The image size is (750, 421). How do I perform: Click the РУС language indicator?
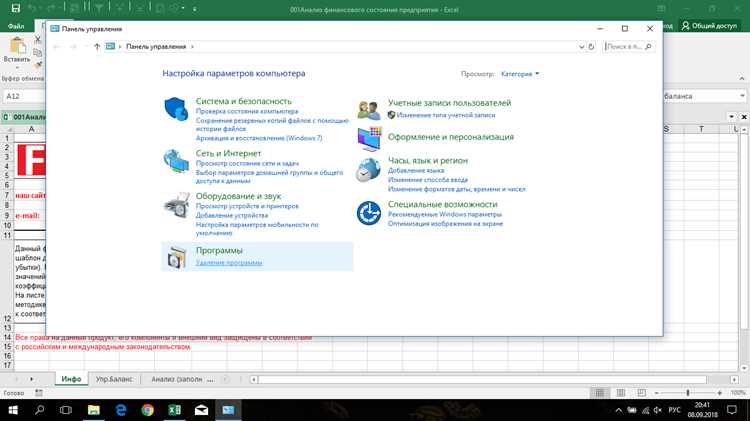click(x=674, y=410)
